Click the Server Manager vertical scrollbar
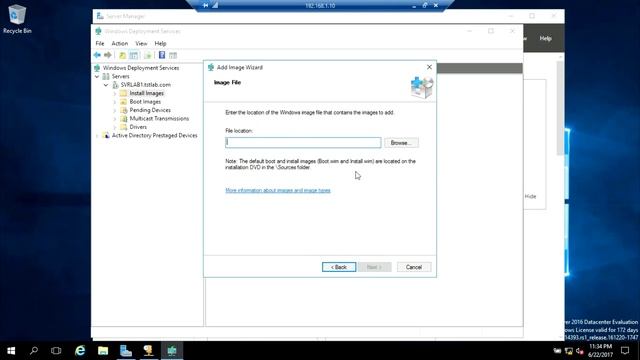 tap(560, 108)
